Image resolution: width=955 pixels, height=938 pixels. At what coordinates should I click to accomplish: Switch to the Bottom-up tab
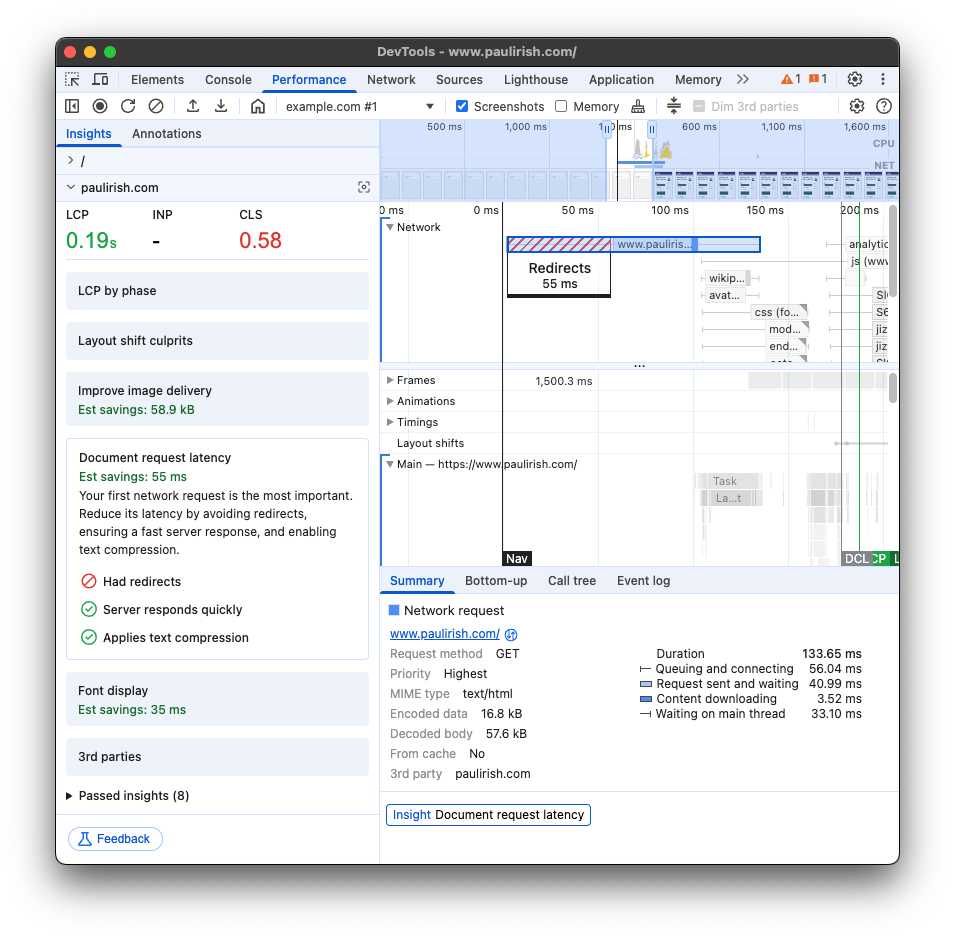496,581
